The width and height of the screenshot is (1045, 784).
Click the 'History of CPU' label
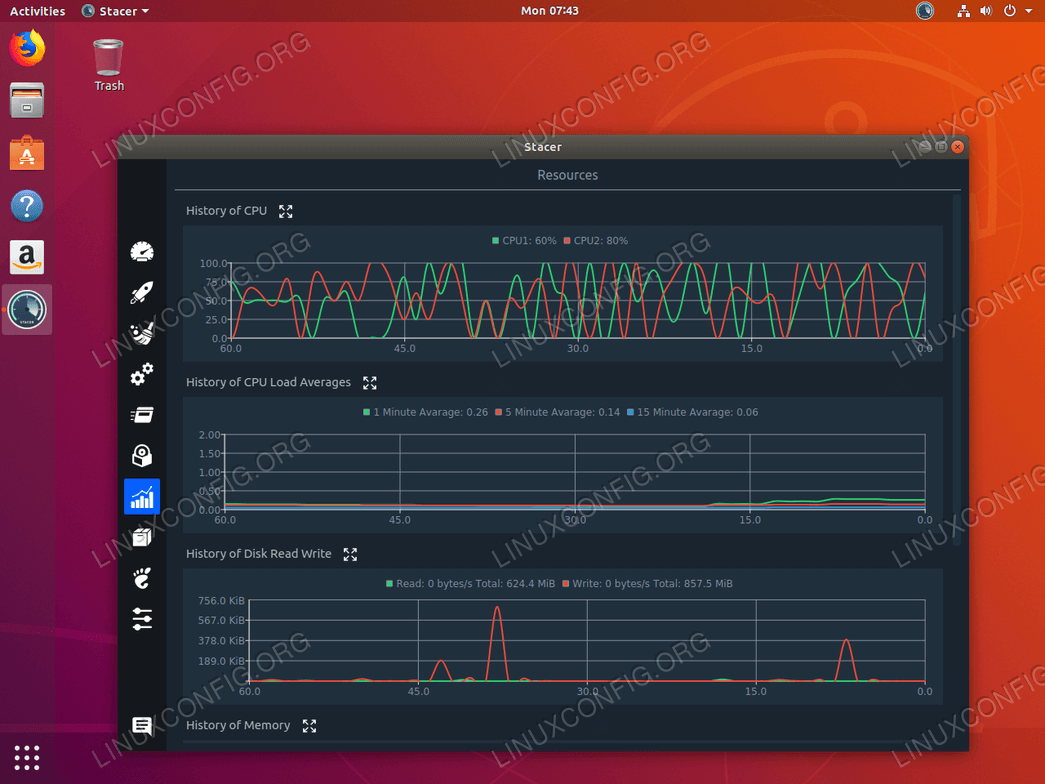[226, 211]
